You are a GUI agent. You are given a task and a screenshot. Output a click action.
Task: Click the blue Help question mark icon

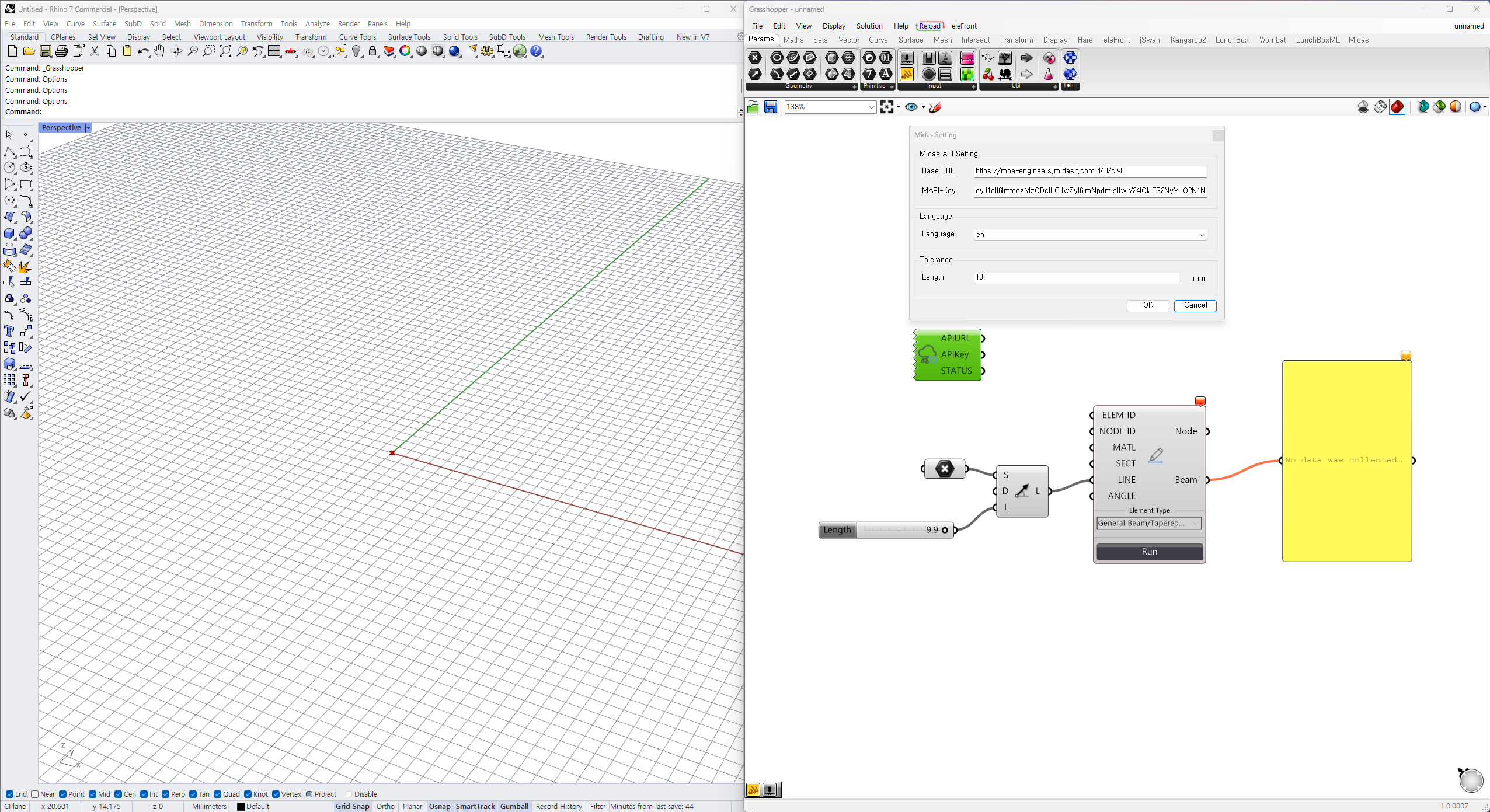click(537, 51)
